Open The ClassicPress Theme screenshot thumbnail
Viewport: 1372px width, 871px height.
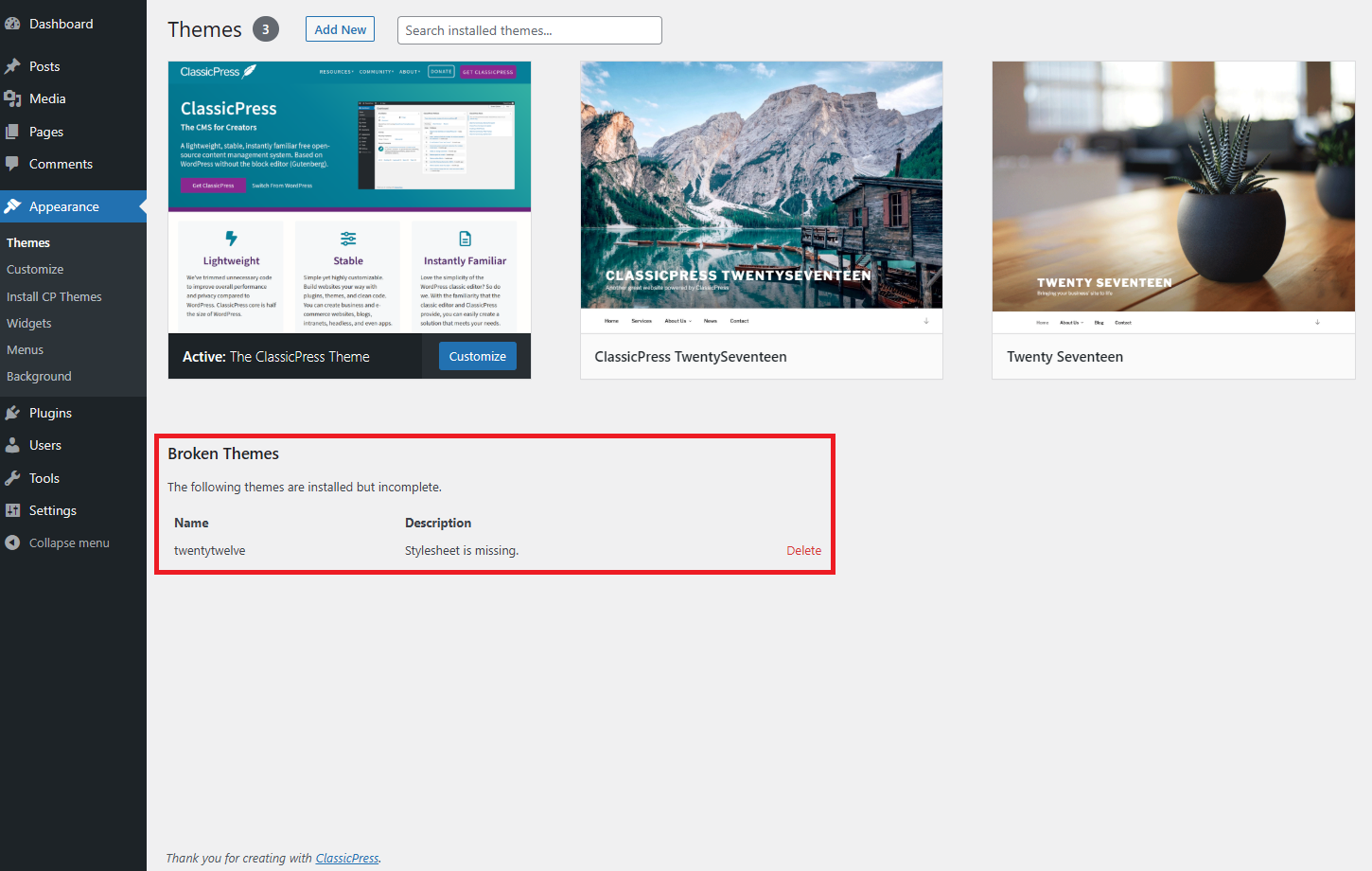(349, 197)
